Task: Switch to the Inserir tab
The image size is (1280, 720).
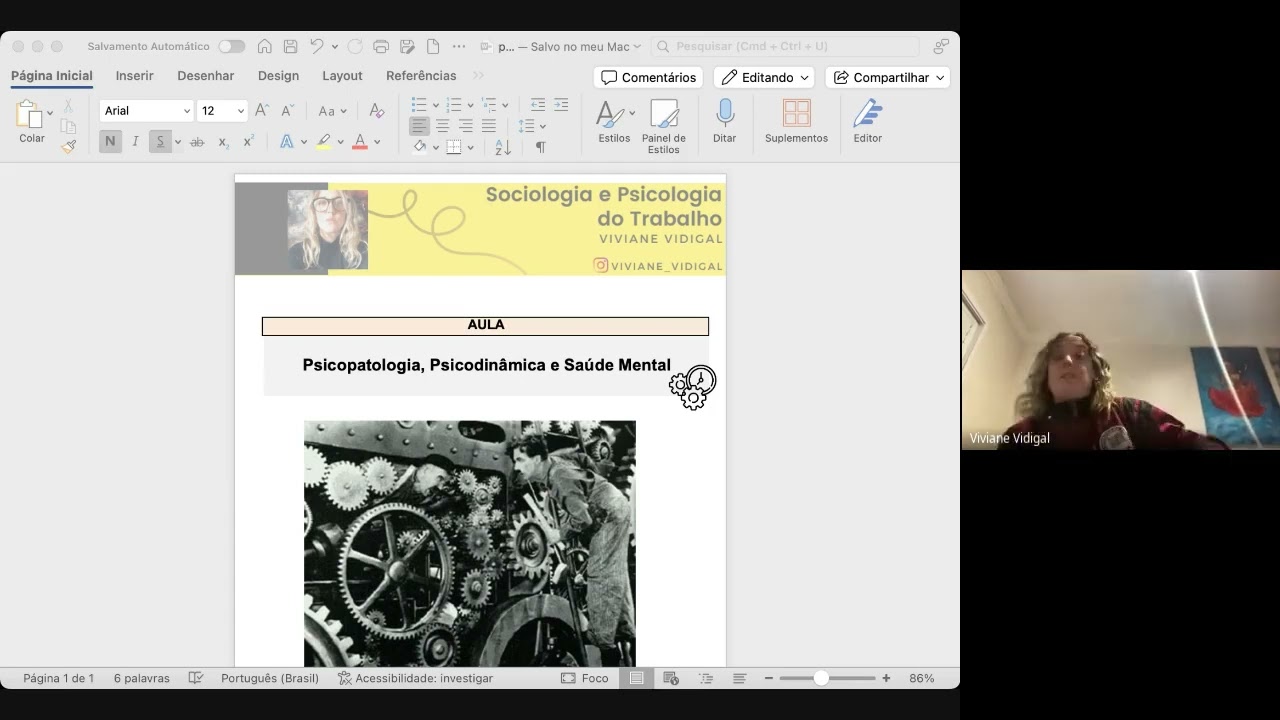Action: coord(134,76)
